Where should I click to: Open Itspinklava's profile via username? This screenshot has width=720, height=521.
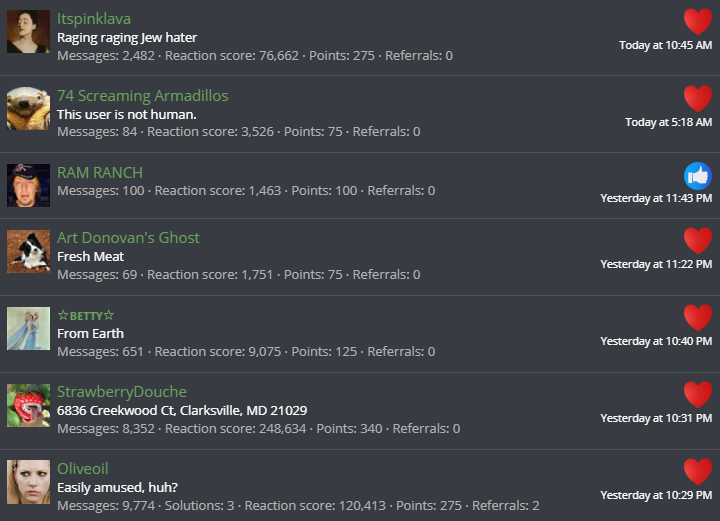pyautogui.click(x=94, y=19)
